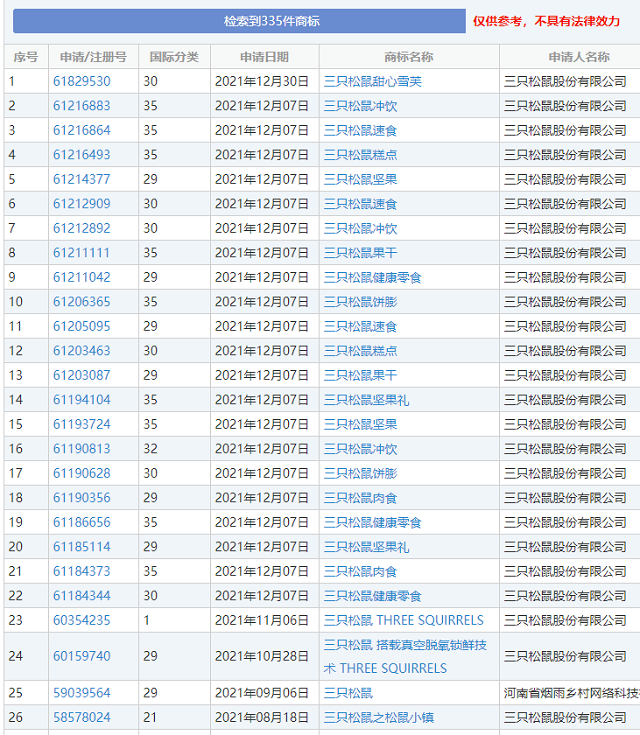Open registration number 61184373
640x735 pixels.
82,571
